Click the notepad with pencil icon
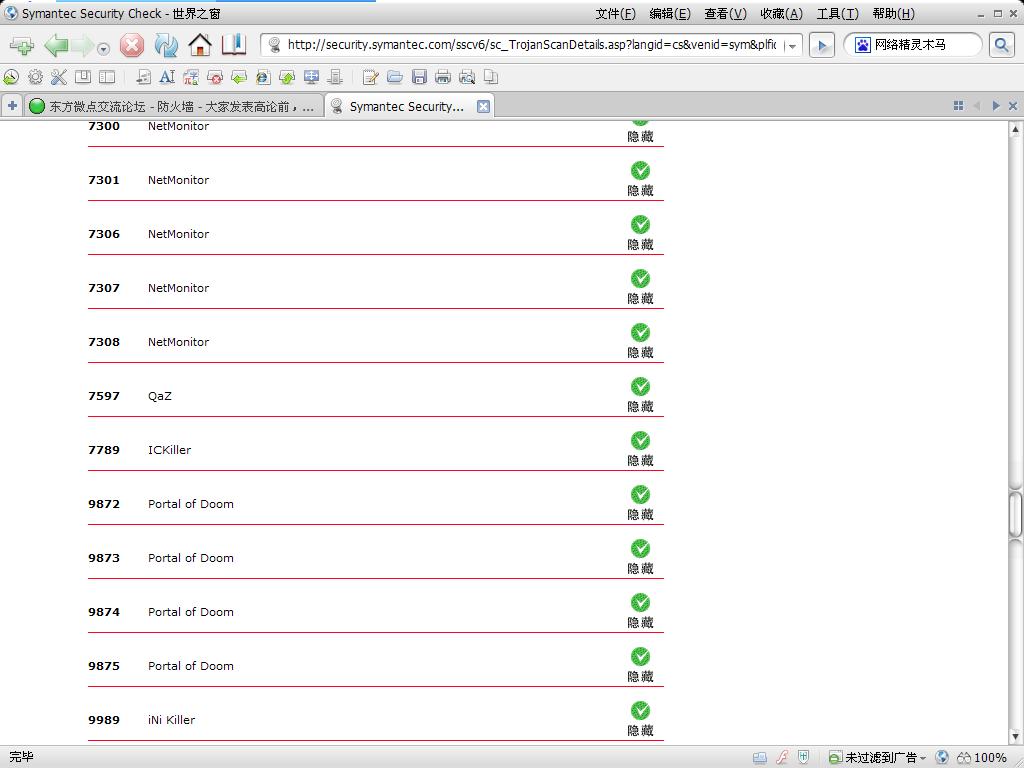The width and height of the screenshot is (1024, 768). [370, 77]
